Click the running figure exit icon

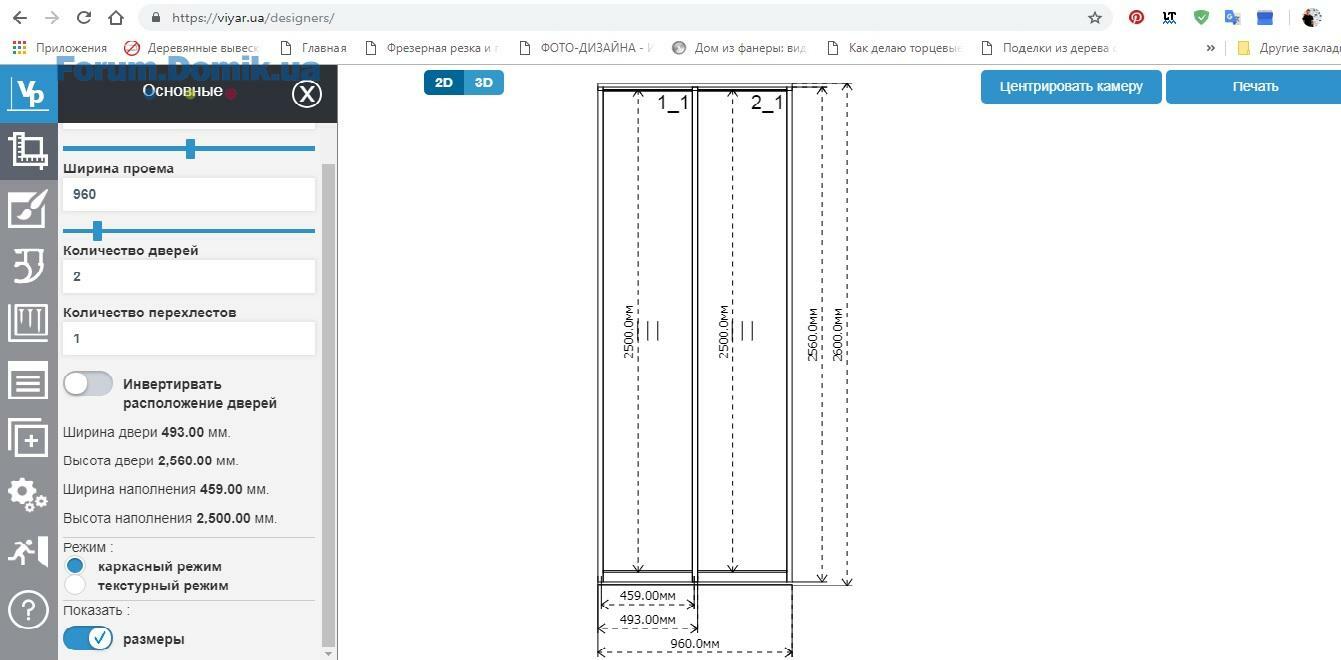tap(28, 552)
